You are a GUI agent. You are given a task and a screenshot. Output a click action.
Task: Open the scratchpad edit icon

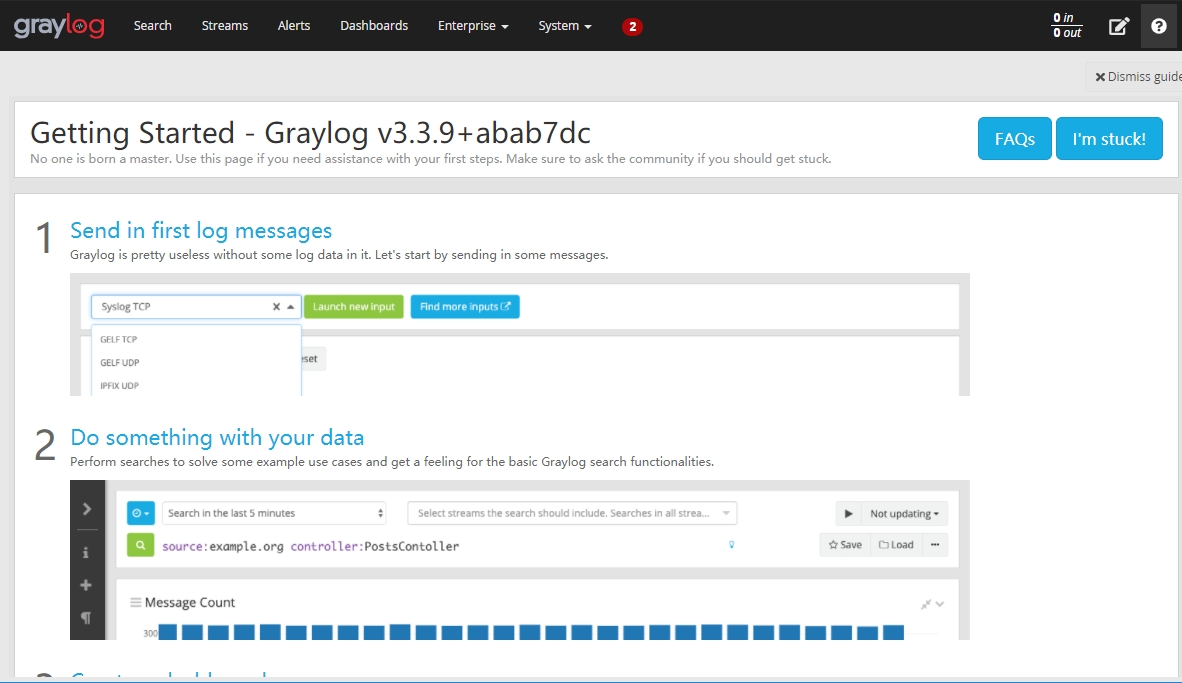tap(1119, 26)
